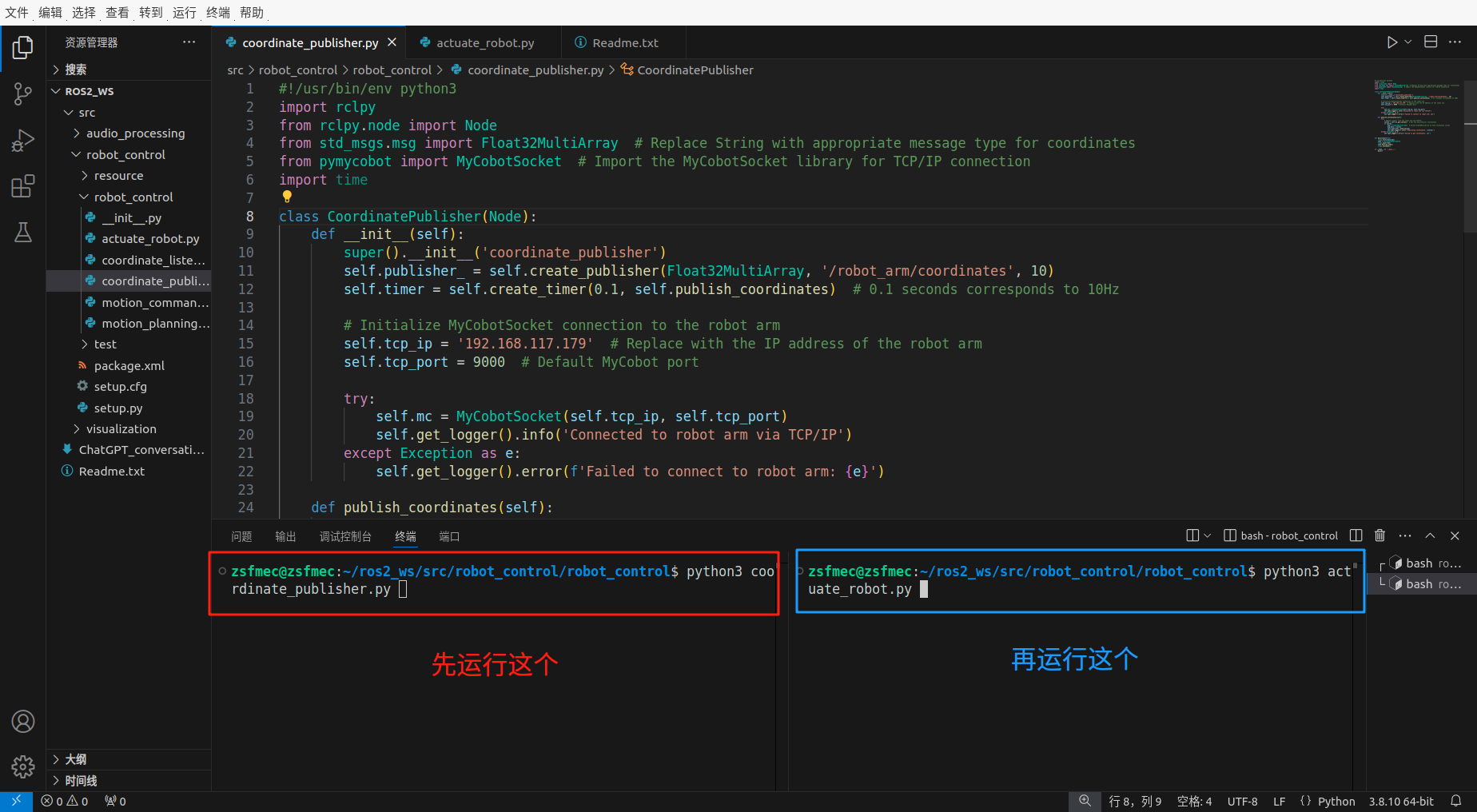Click CoordinatePublisher breadcrumb item
This screenshot has width=1477, height=812.
687,70
